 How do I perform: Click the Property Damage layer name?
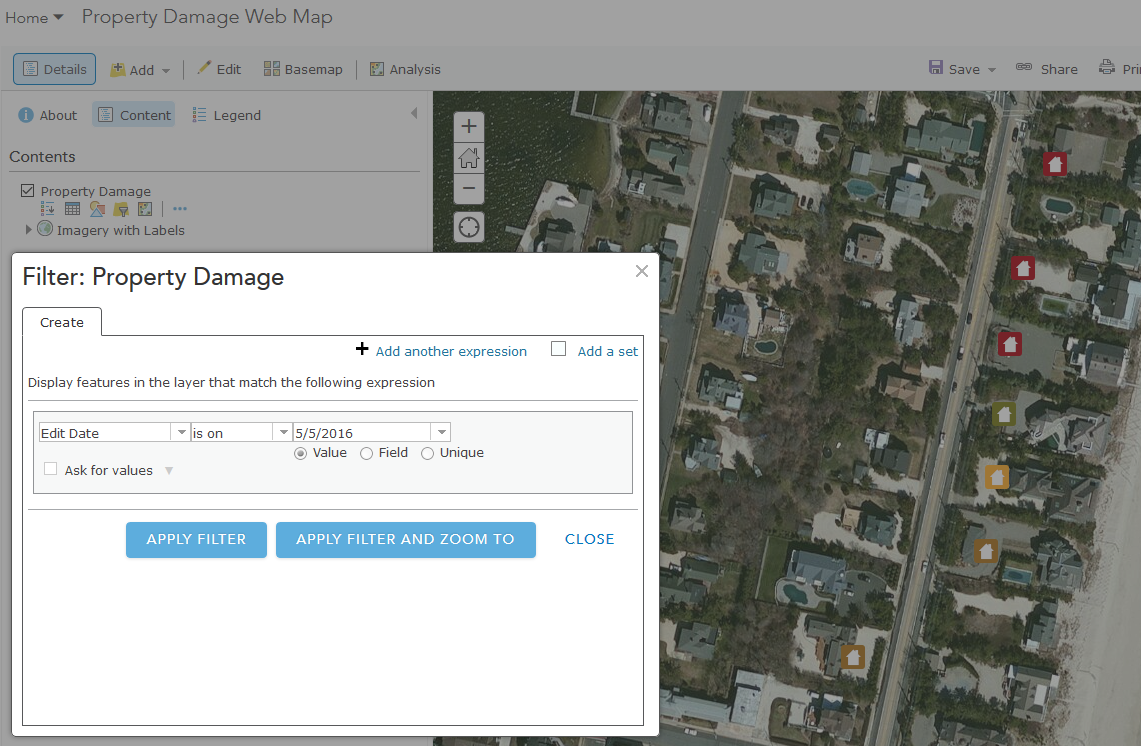[x=95, y=191]
